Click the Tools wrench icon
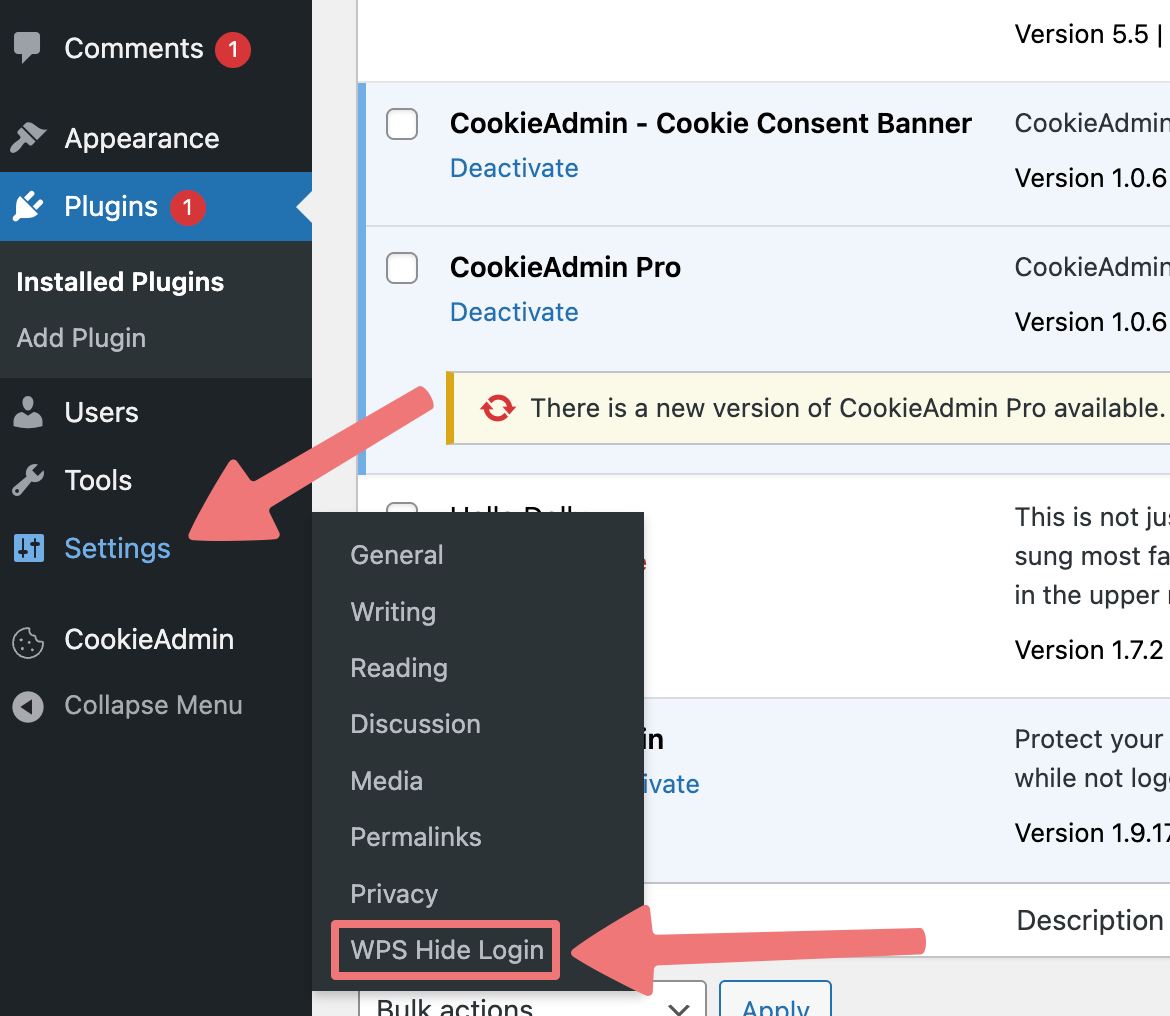The image size is (1170, 1016). coord(28,480)
